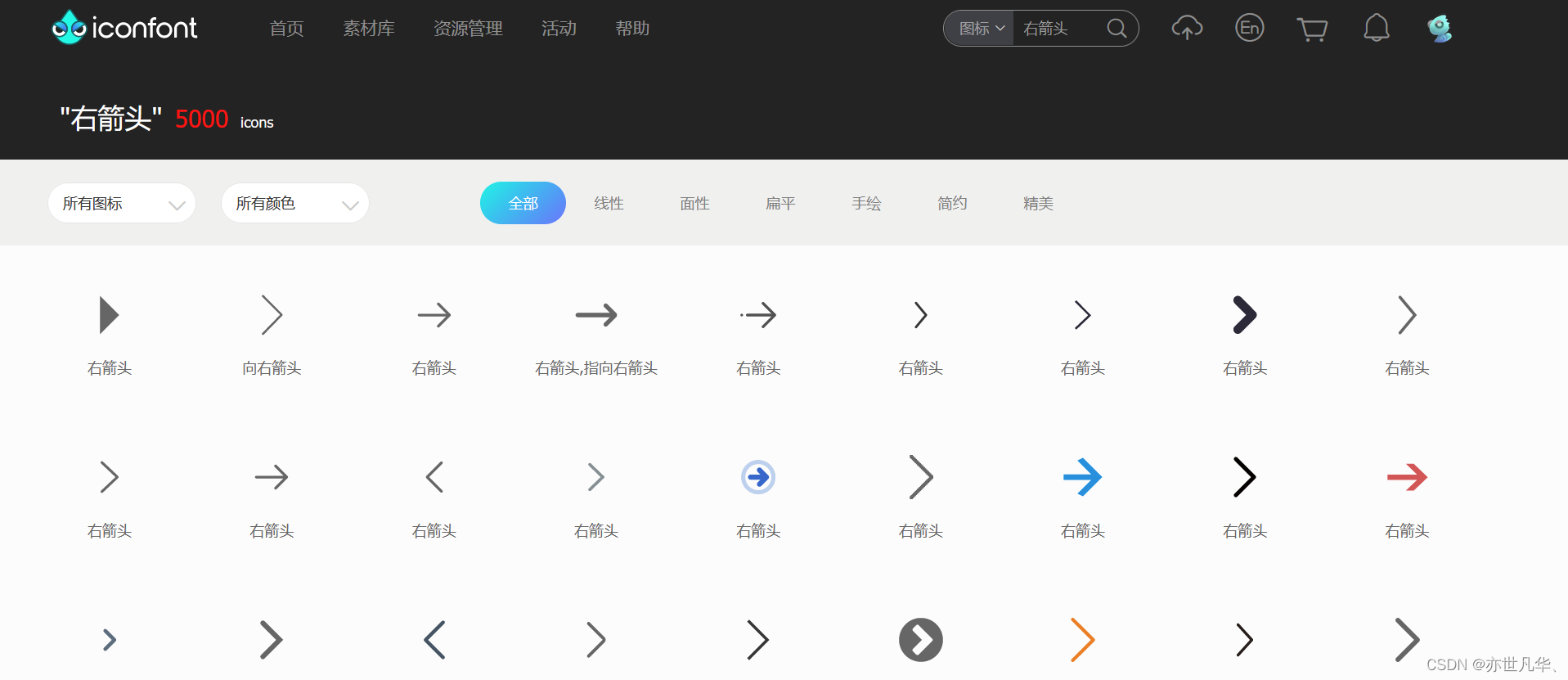Viewport: 1568px width, 680px height.
Task: Filter by 简约 style
Action: 952,203
